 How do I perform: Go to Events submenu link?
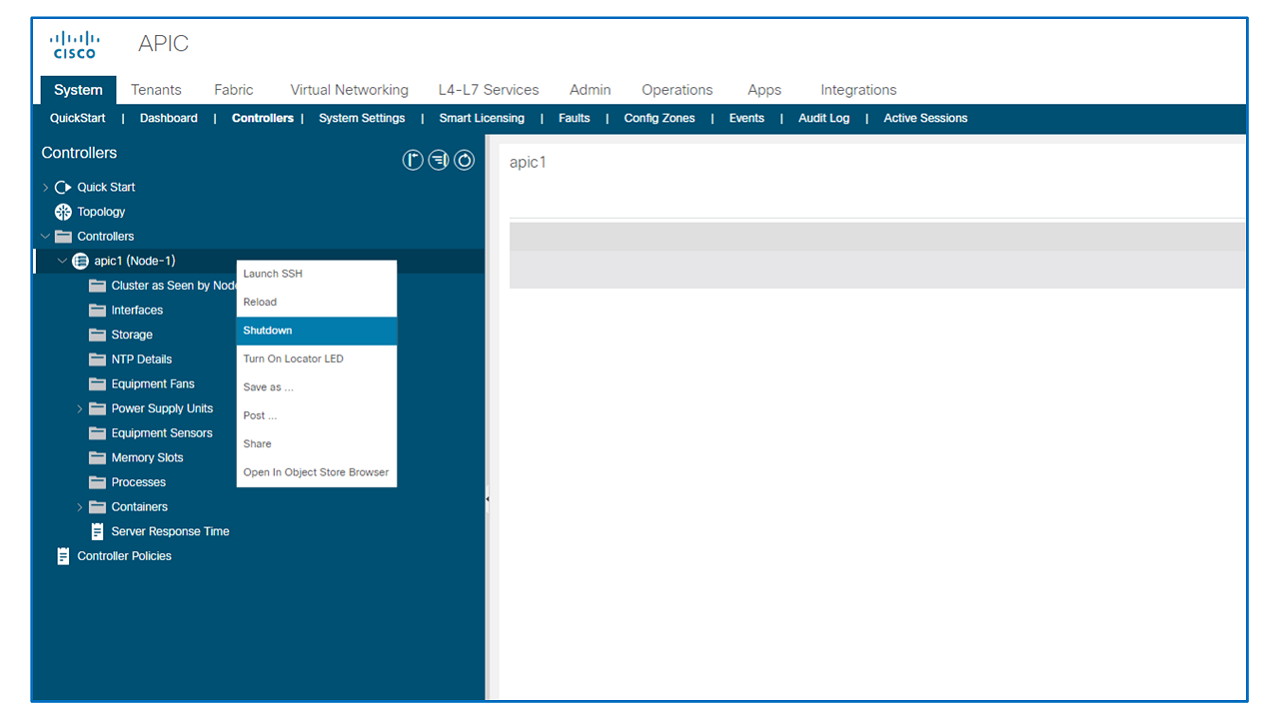tap(747, 118)
